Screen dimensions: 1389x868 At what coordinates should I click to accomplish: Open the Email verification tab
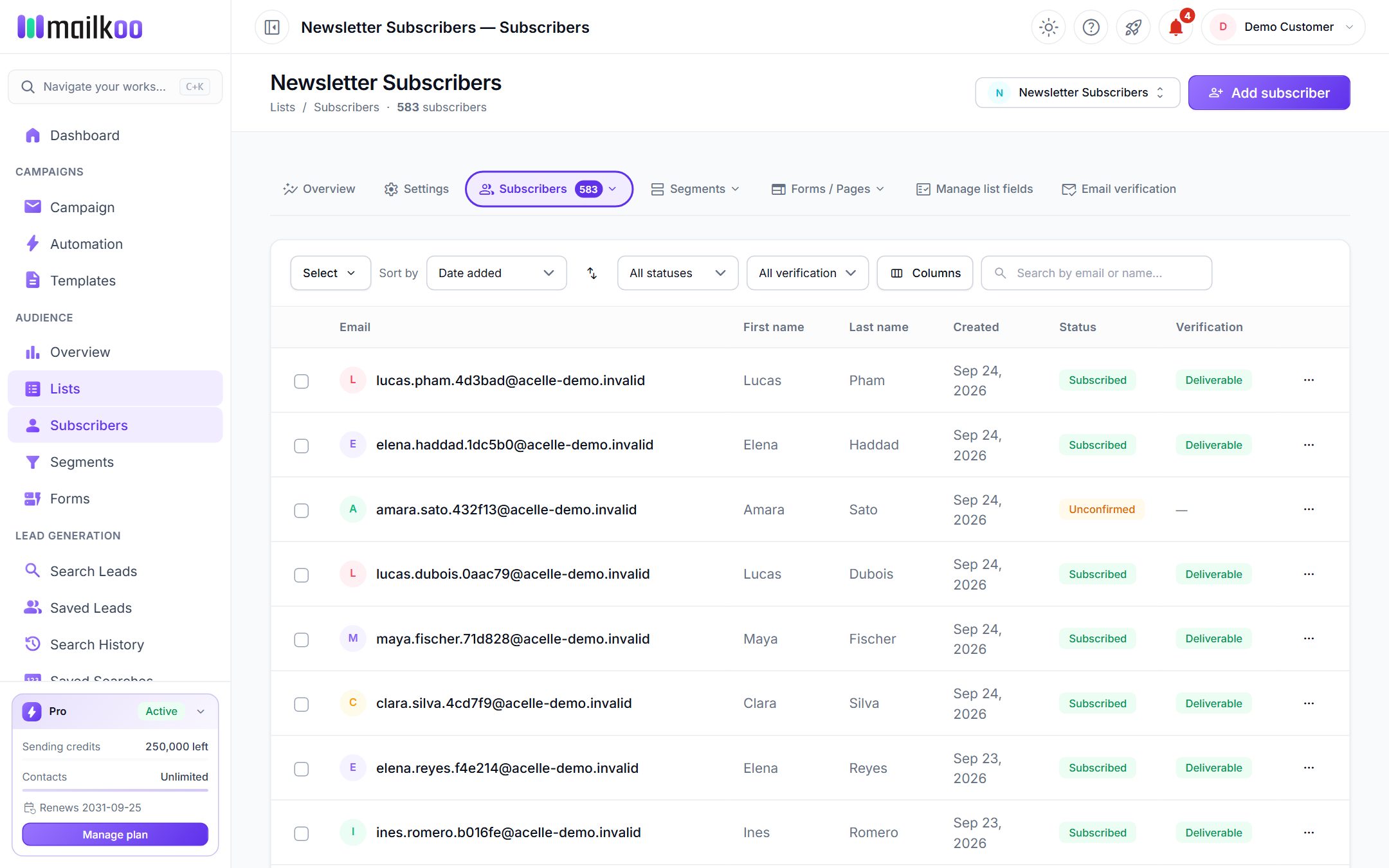pyautogui.click(x=1119, y=189)
